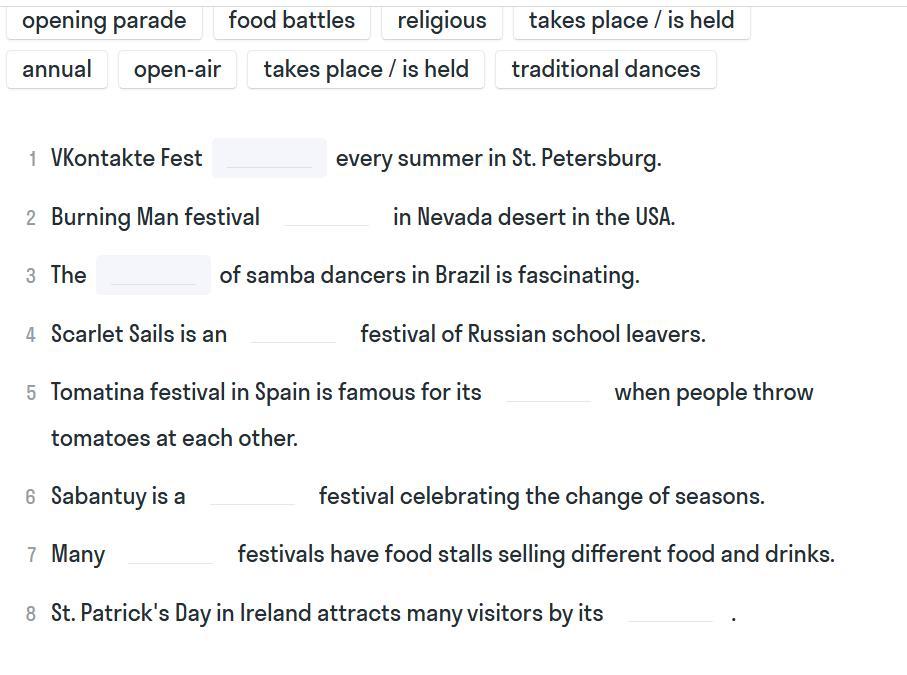Click the top-row "takes place / is held" chip

click(631, 21)
